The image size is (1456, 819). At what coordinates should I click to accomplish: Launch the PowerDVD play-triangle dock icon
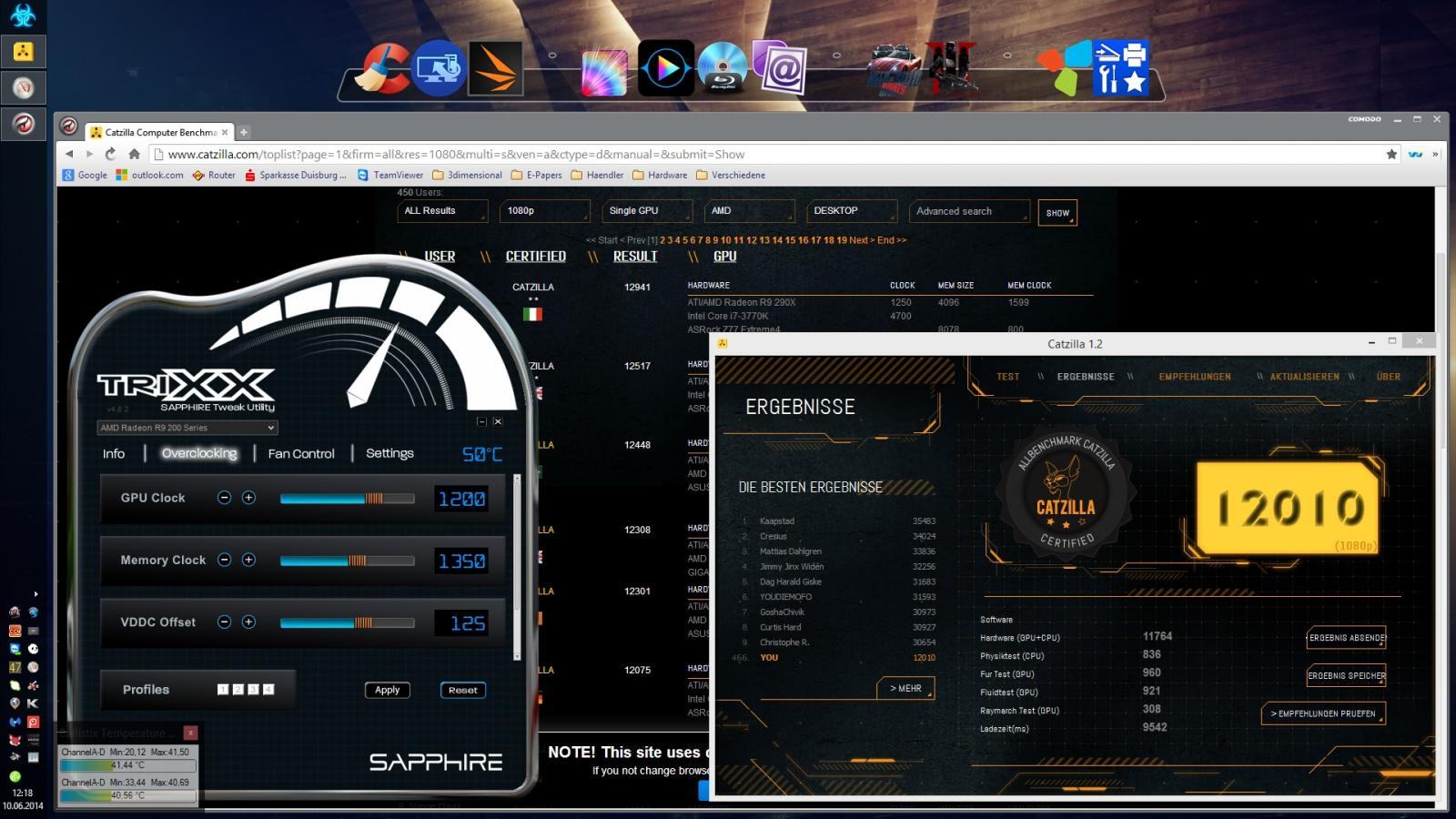coord(666,68)
